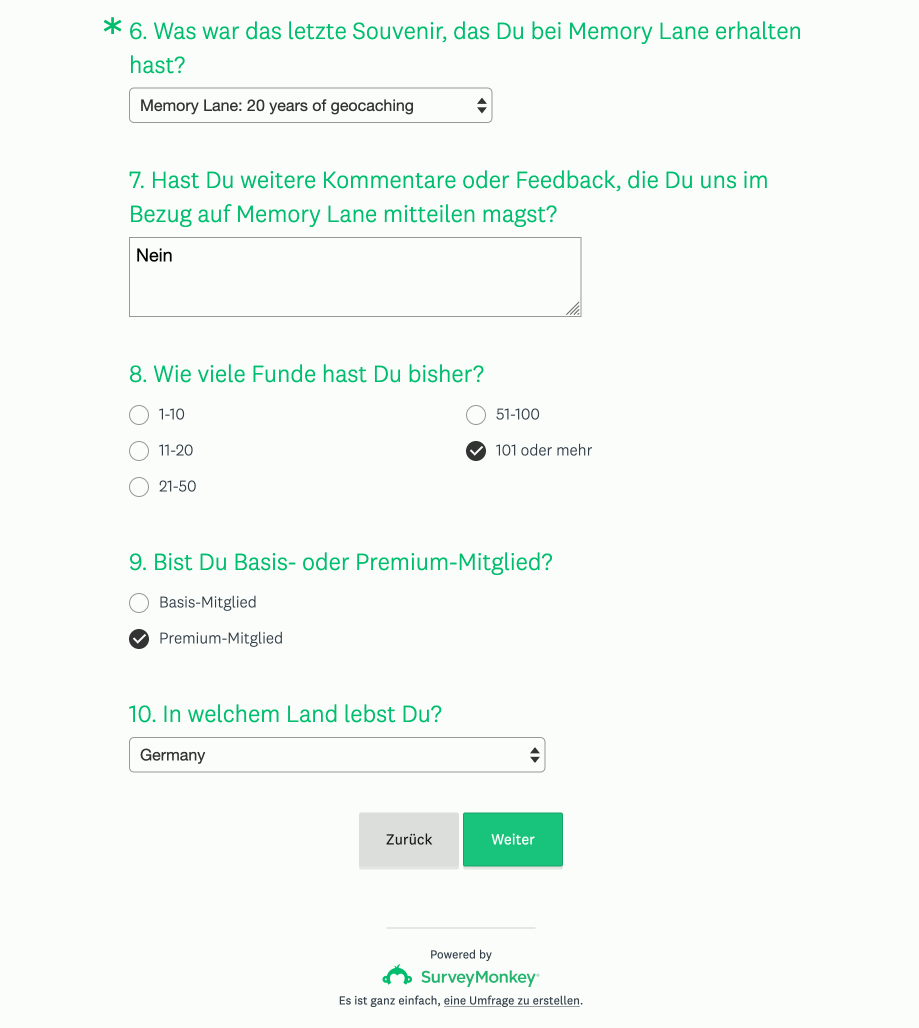919x1028 pixels.
Task: Click into the feedback comment text area
Action: [355, 277]
